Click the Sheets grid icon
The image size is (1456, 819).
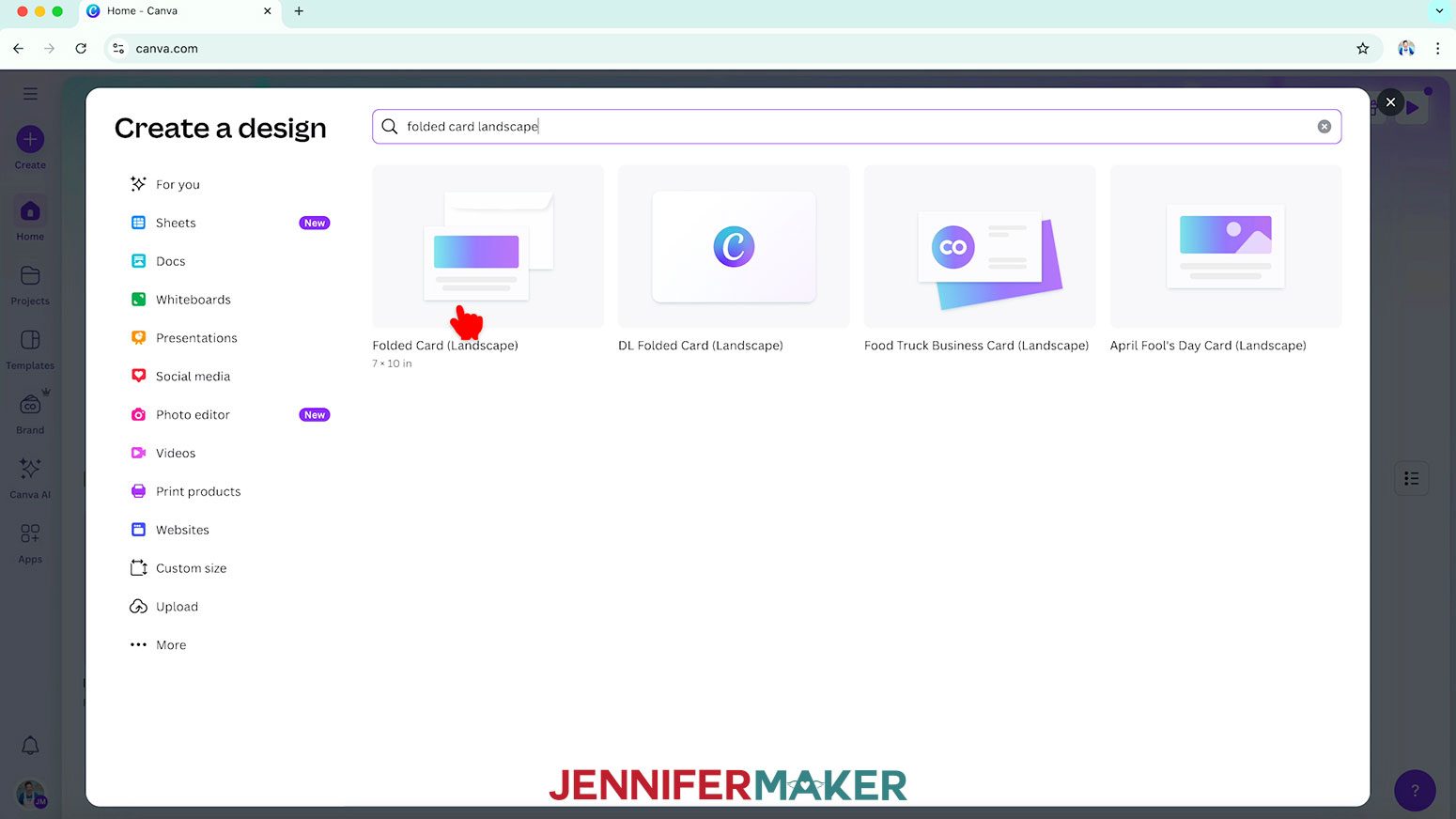point(138,223)
